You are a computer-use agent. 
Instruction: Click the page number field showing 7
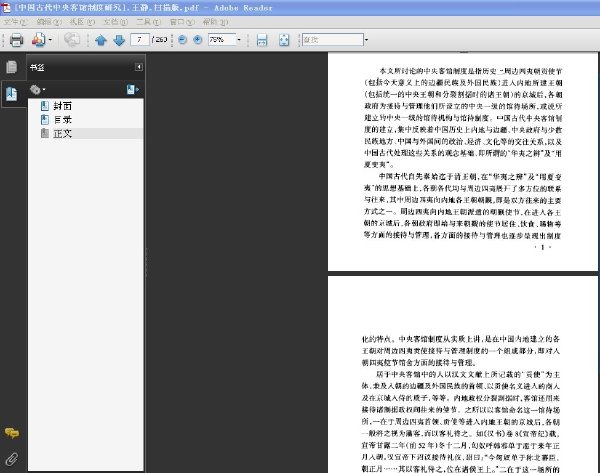(140, 39)
